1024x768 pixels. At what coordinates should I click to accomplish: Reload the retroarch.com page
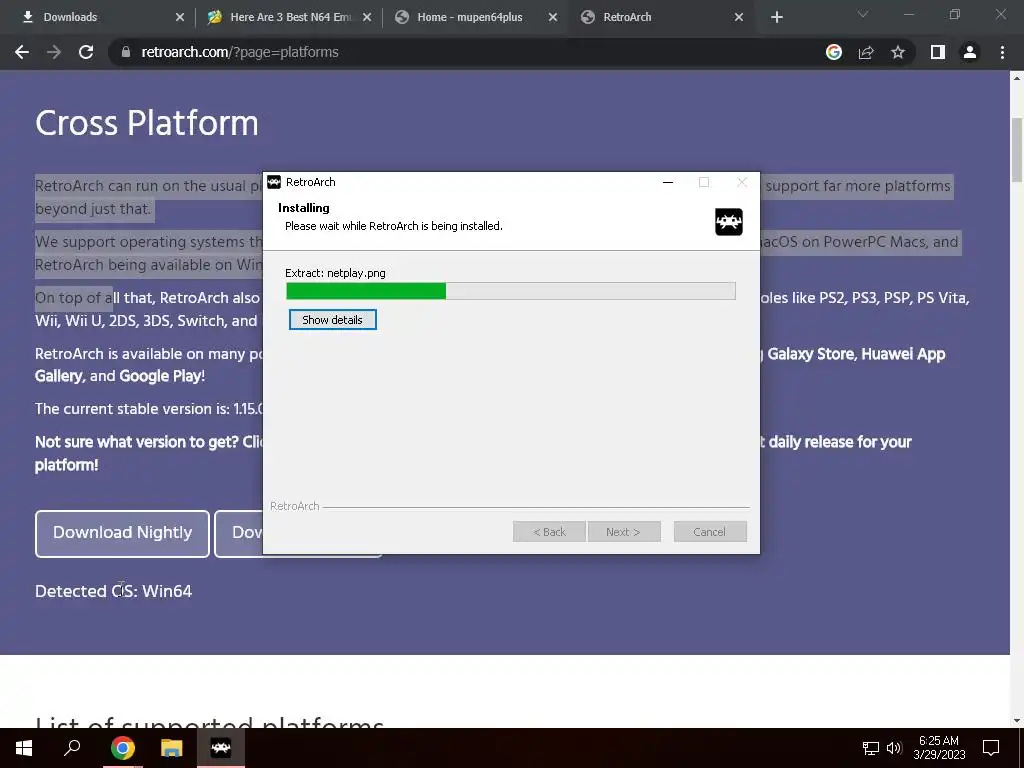86,52
